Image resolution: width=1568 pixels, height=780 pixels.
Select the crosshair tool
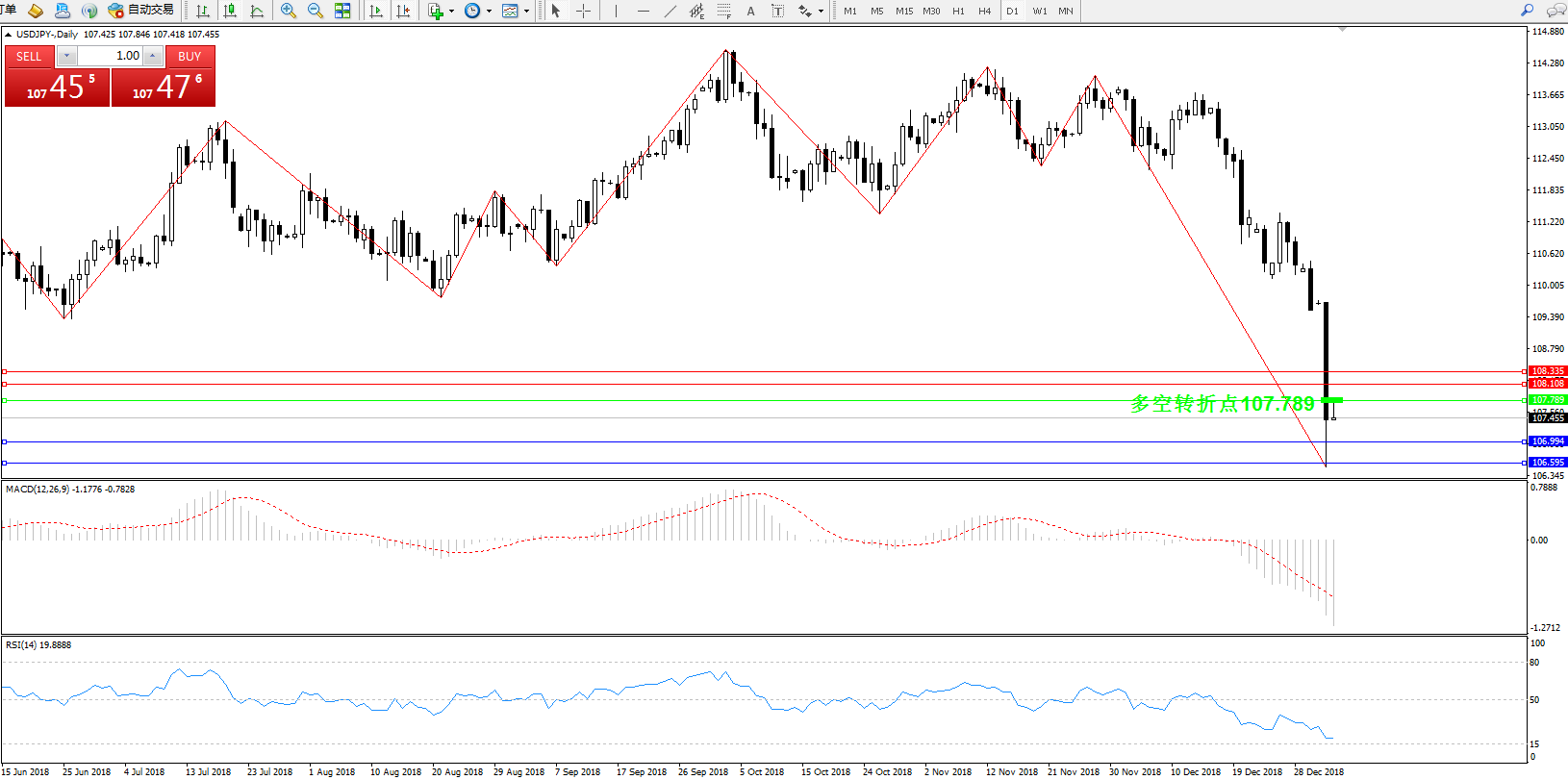click(x=583, y=11)
